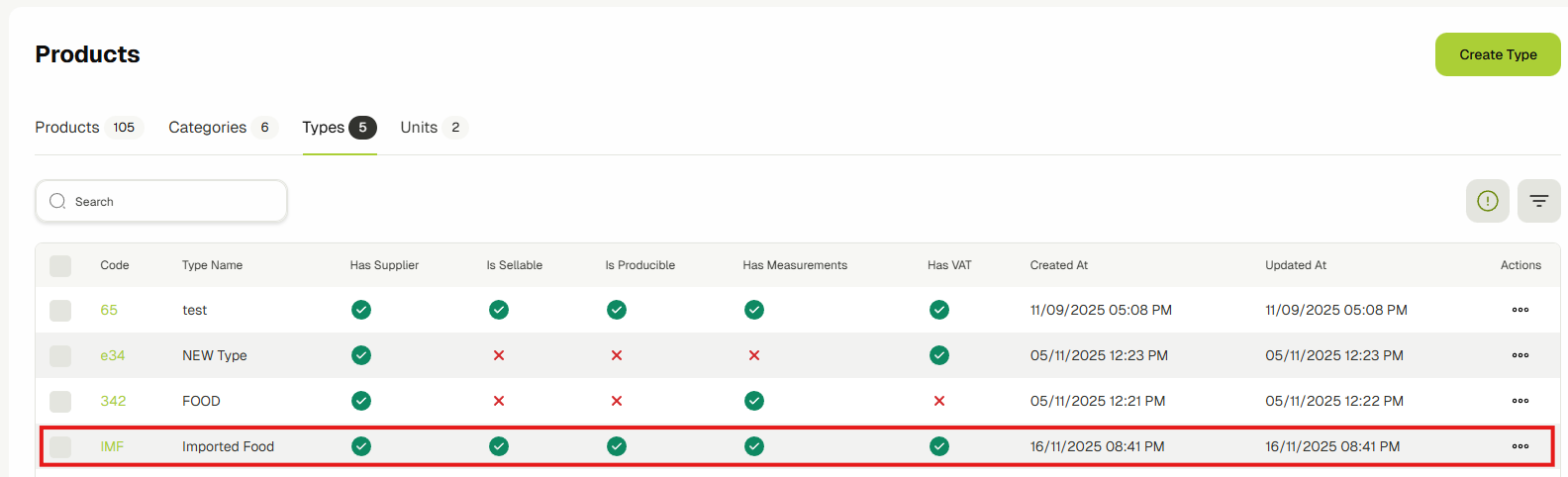The height and width of the screenshot is (477, 1568).
Task: Click Has Supplier checkmark in test row
Action: point(361,310)
